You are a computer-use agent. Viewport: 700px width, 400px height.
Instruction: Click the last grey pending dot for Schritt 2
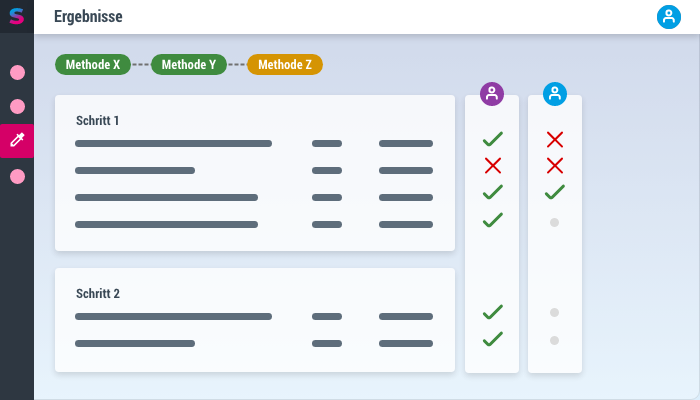coord(554,341)
